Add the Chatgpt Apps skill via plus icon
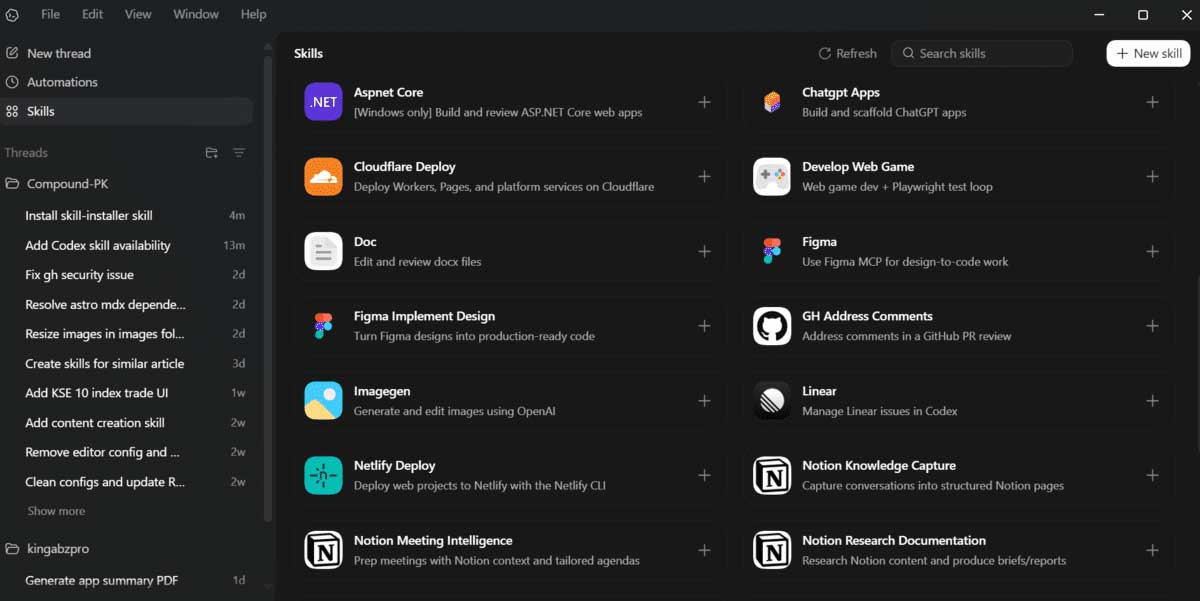Viewport: 1200px width, 601px height. 1152,102
